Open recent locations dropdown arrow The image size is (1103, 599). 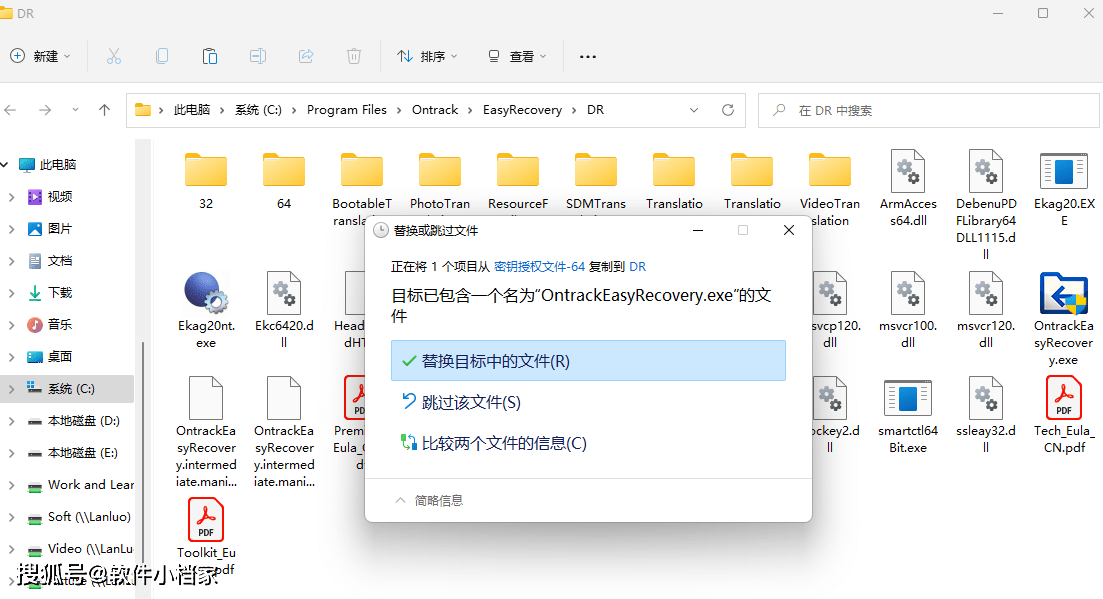(75, 110)
